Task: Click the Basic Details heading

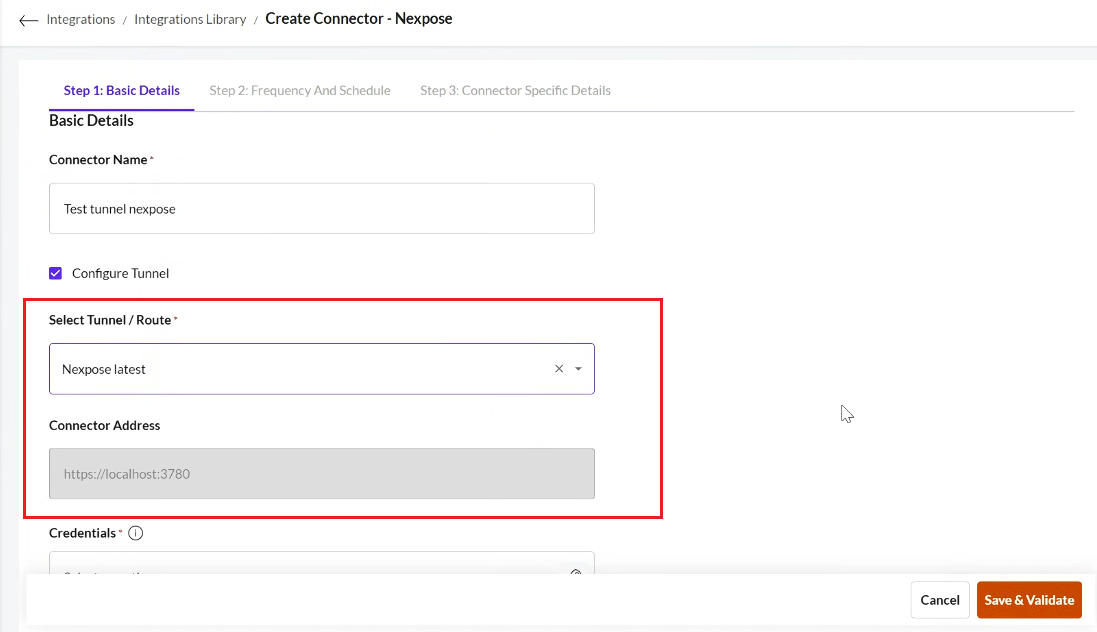Action: 91,120
